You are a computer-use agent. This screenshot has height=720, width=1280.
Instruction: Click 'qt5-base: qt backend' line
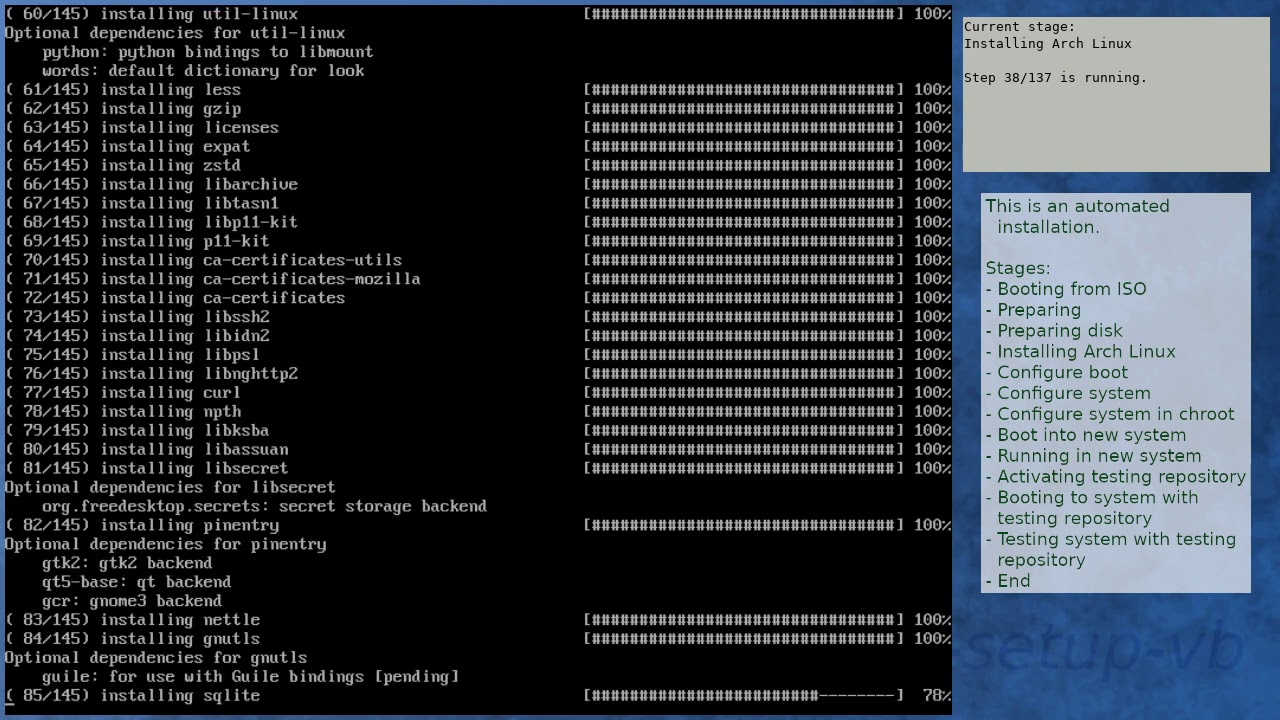coord(136,582)
